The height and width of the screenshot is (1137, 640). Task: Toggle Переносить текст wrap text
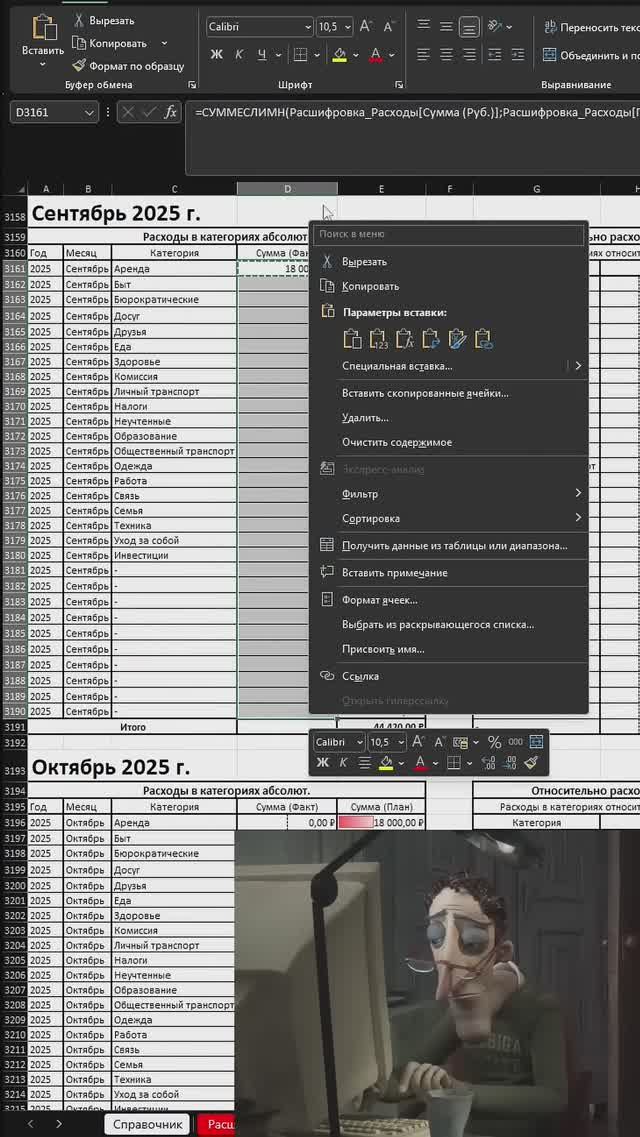click(x=591, y=28)
